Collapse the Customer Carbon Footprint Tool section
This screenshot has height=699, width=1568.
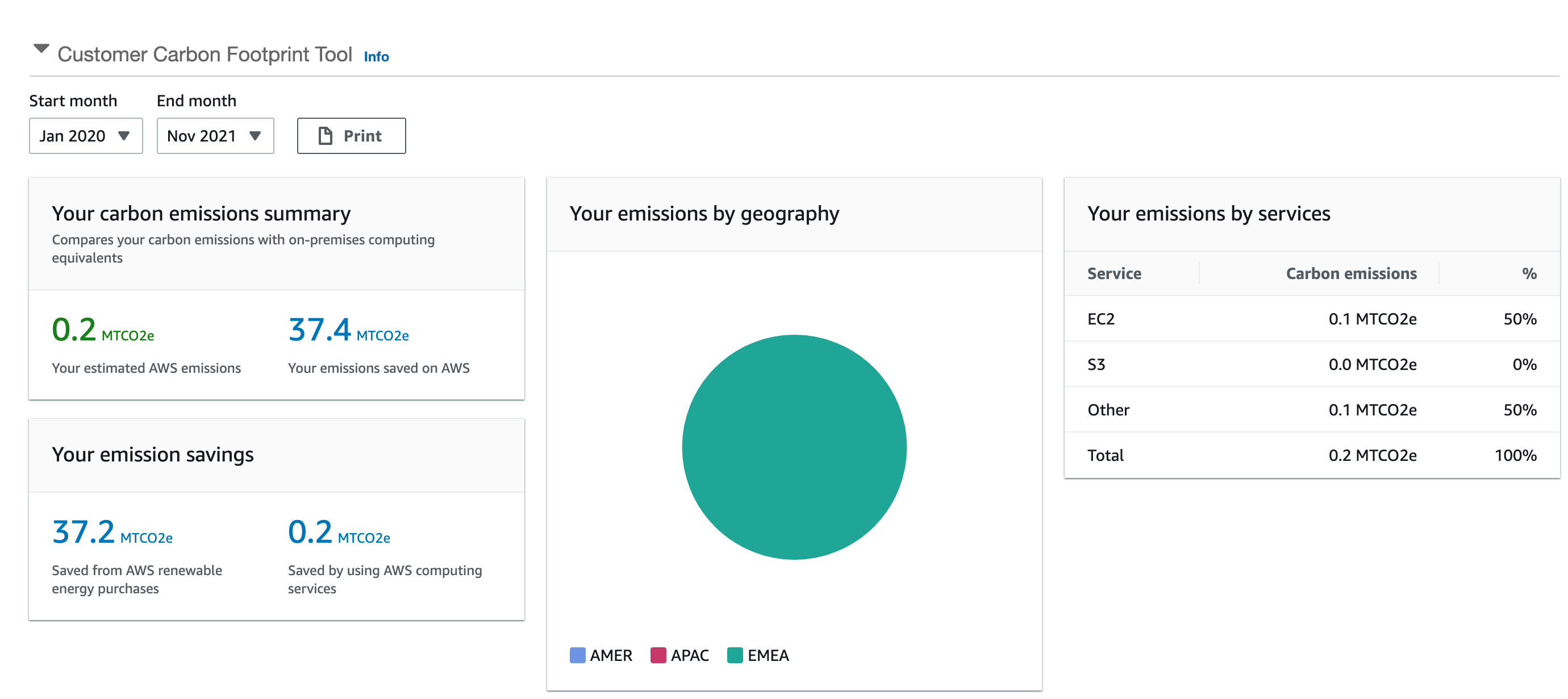tap(41, 49)
